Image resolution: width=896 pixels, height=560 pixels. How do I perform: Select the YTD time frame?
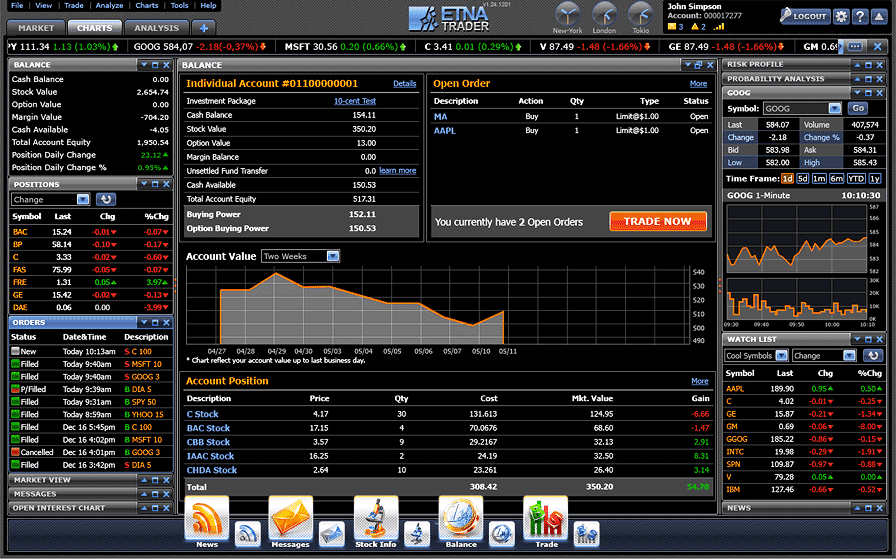coord(856,179)
